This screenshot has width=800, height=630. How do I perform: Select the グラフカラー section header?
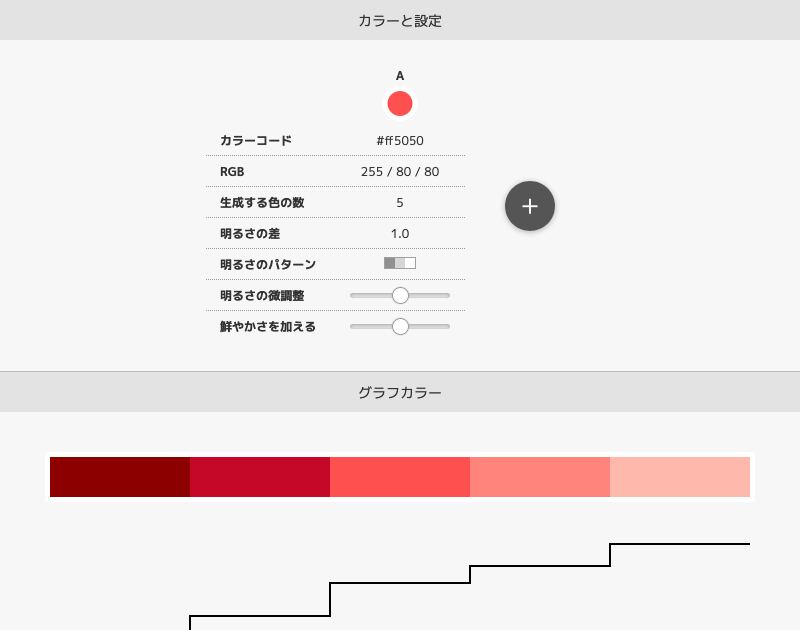point(400,392)
